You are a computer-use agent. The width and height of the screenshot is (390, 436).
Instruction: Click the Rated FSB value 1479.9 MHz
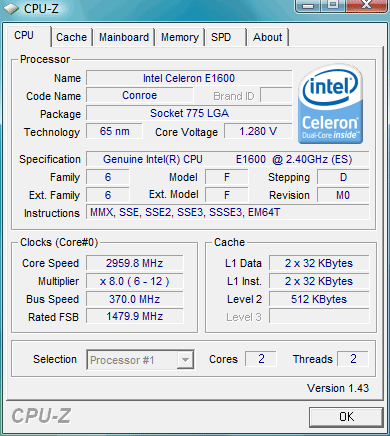pos(135,316)
